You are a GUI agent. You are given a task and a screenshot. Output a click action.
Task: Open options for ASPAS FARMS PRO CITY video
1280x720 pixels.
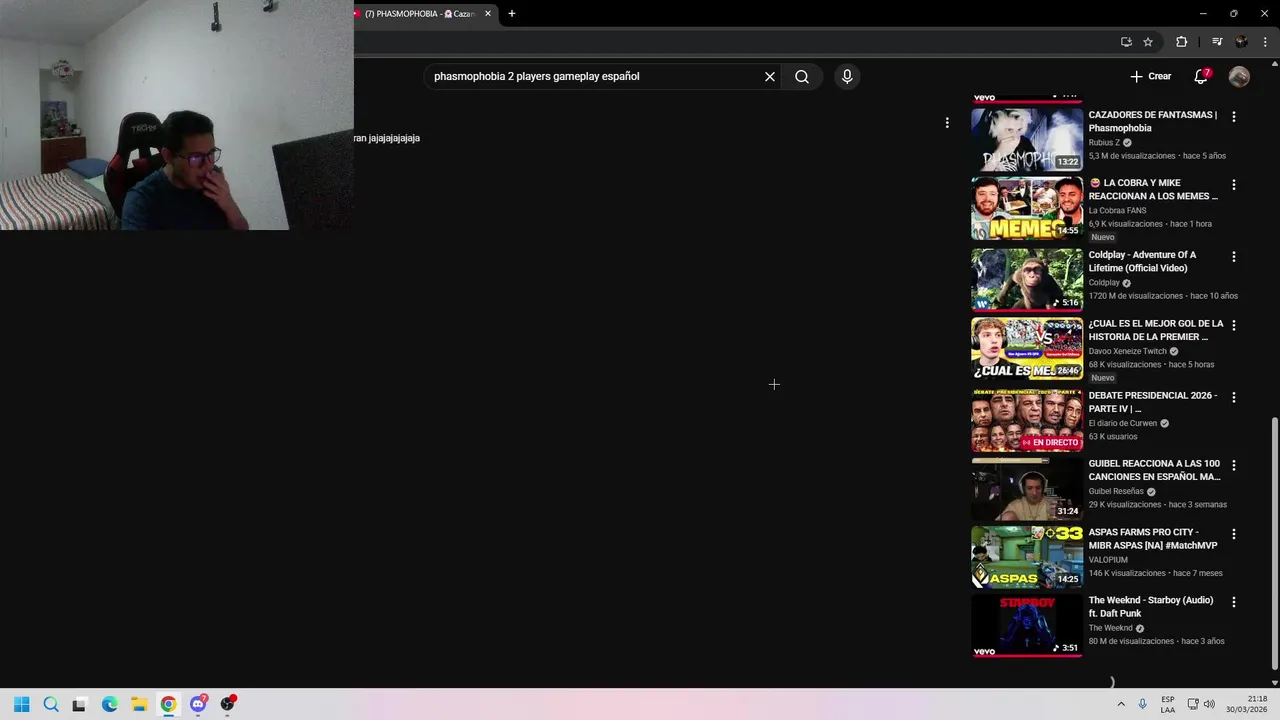coord(1233,534)
